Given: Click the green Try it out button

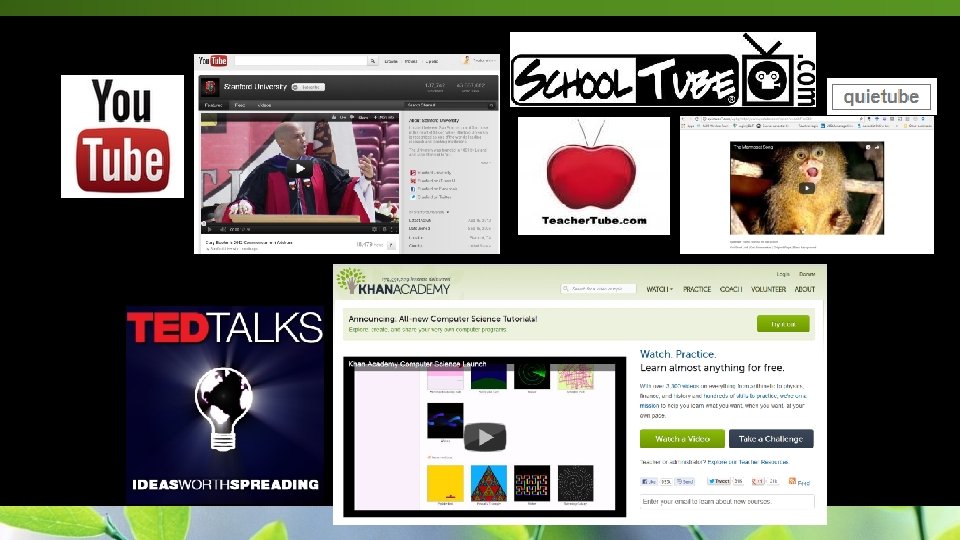Looking at the screenshot, I should click(x=783, y=324).
